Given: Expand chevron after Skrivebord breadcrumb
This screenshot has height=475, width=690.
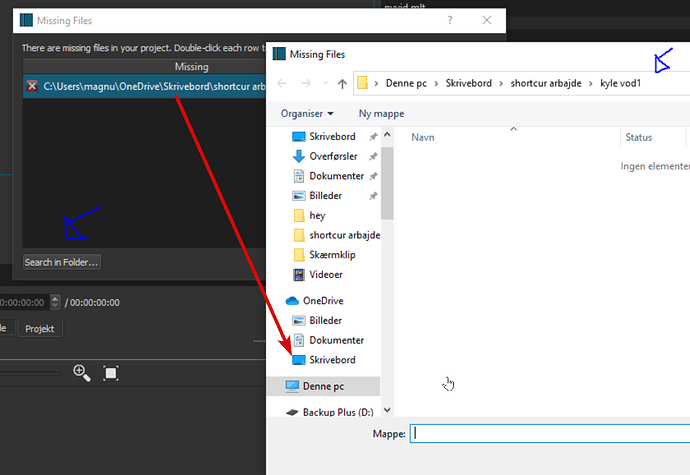Looking at the screenshot, I should [x=501, y=84].
